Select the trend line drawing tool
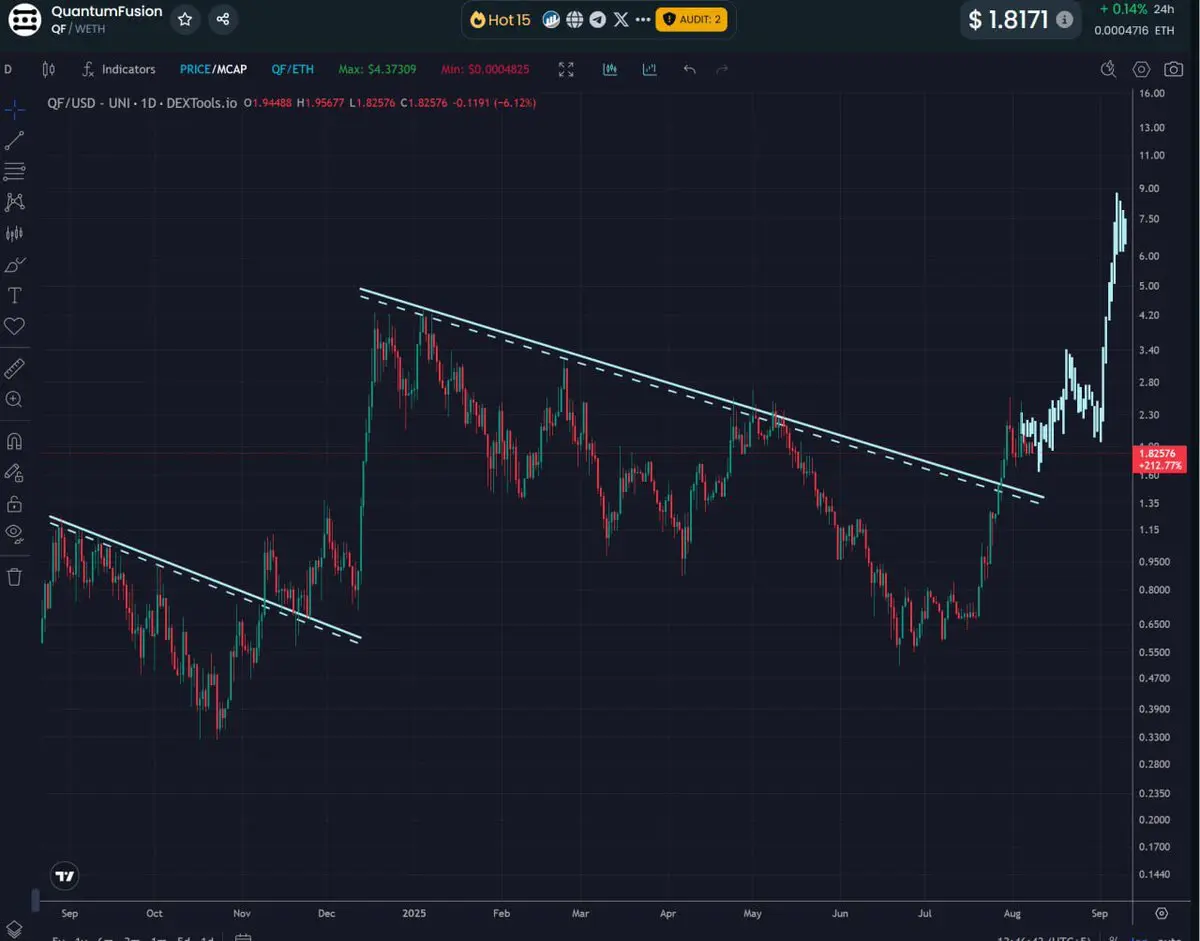Image resolution: width=1200 pixels, height=941 pixels. click(14, 140)
